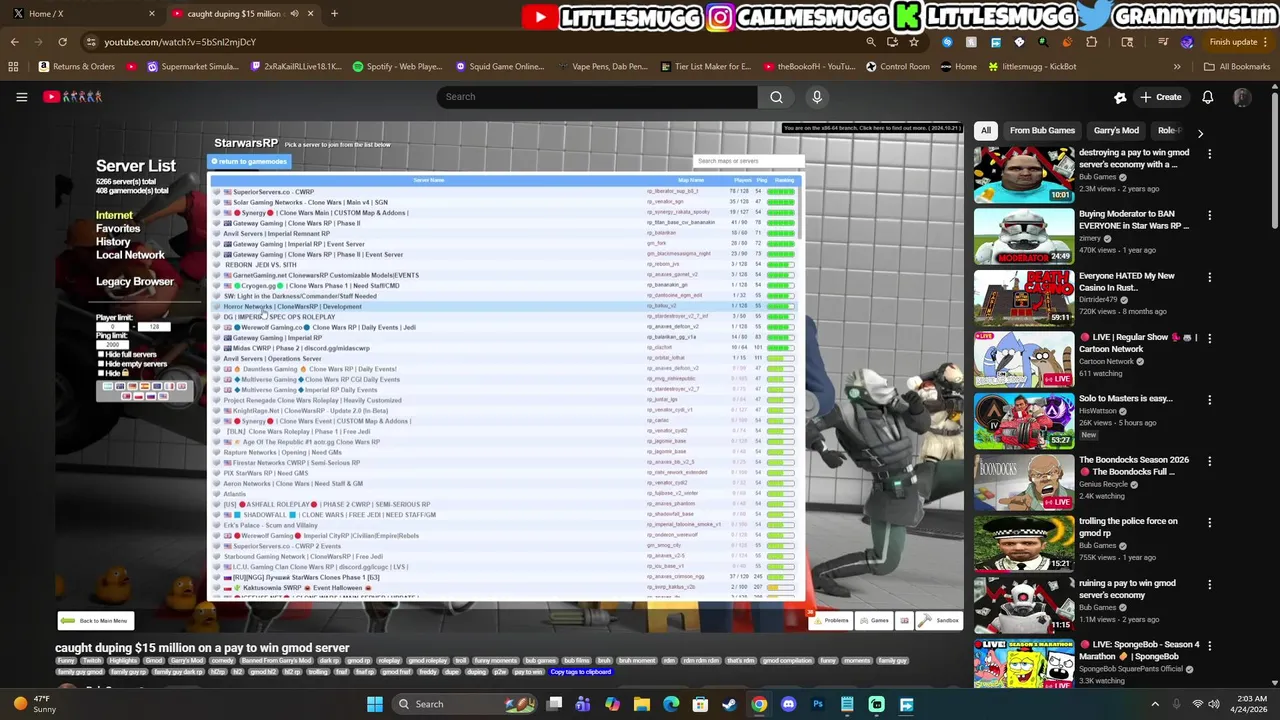
Task: Open Photoshop from the taskbar
Action: (x=817, y=704)
